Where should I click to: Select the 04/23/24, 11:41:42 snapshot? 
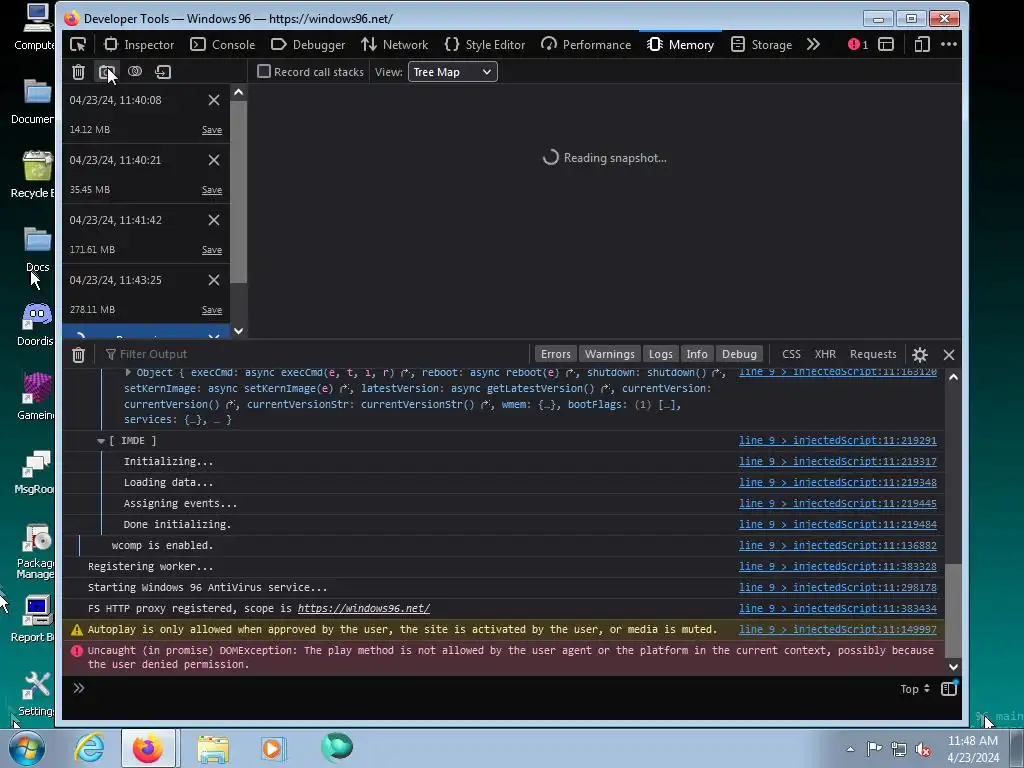click(x=146, y=234)
